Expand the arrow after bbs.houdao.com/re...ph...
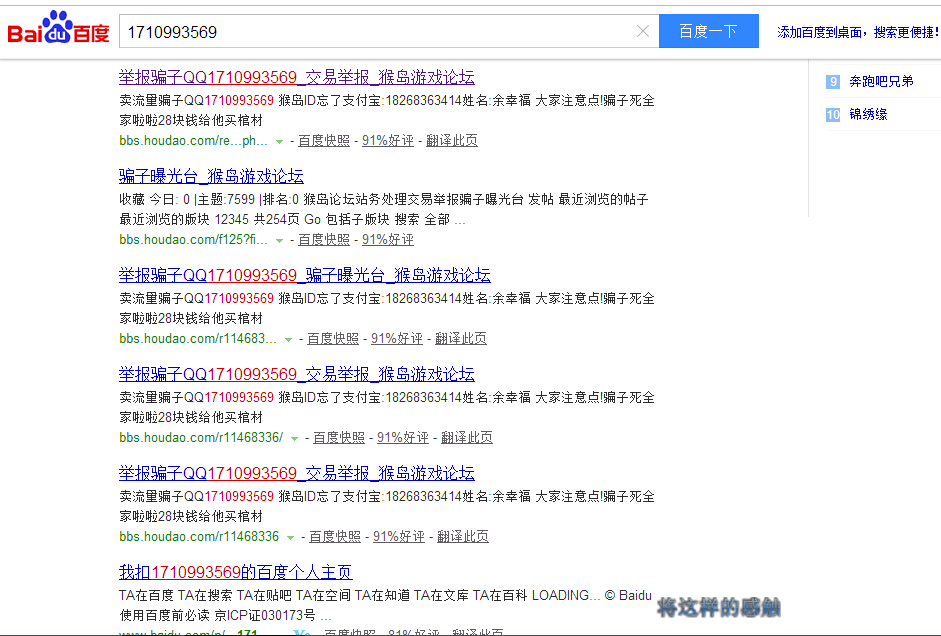This screenshot has width=941, height=636. 279,142
